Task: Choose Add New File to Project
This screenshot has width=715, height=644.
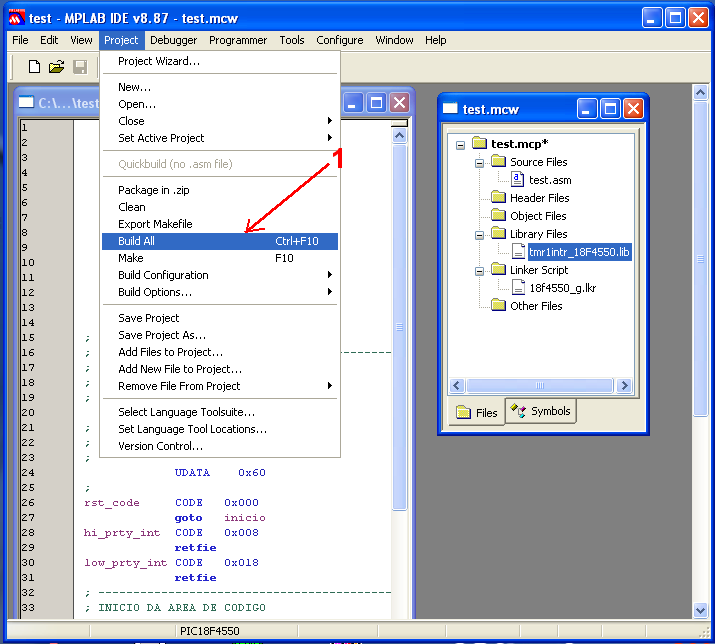Action: click(220, 369)
